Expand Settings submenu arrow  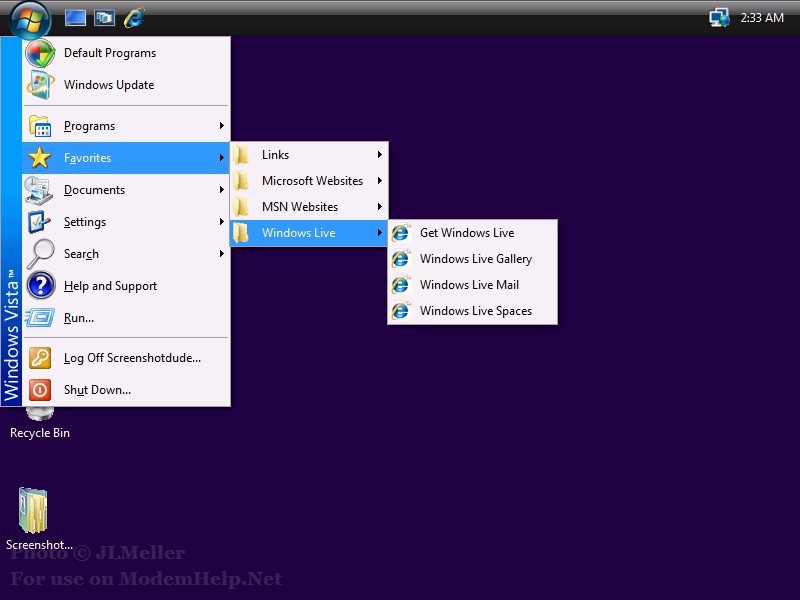coord(221,221)
